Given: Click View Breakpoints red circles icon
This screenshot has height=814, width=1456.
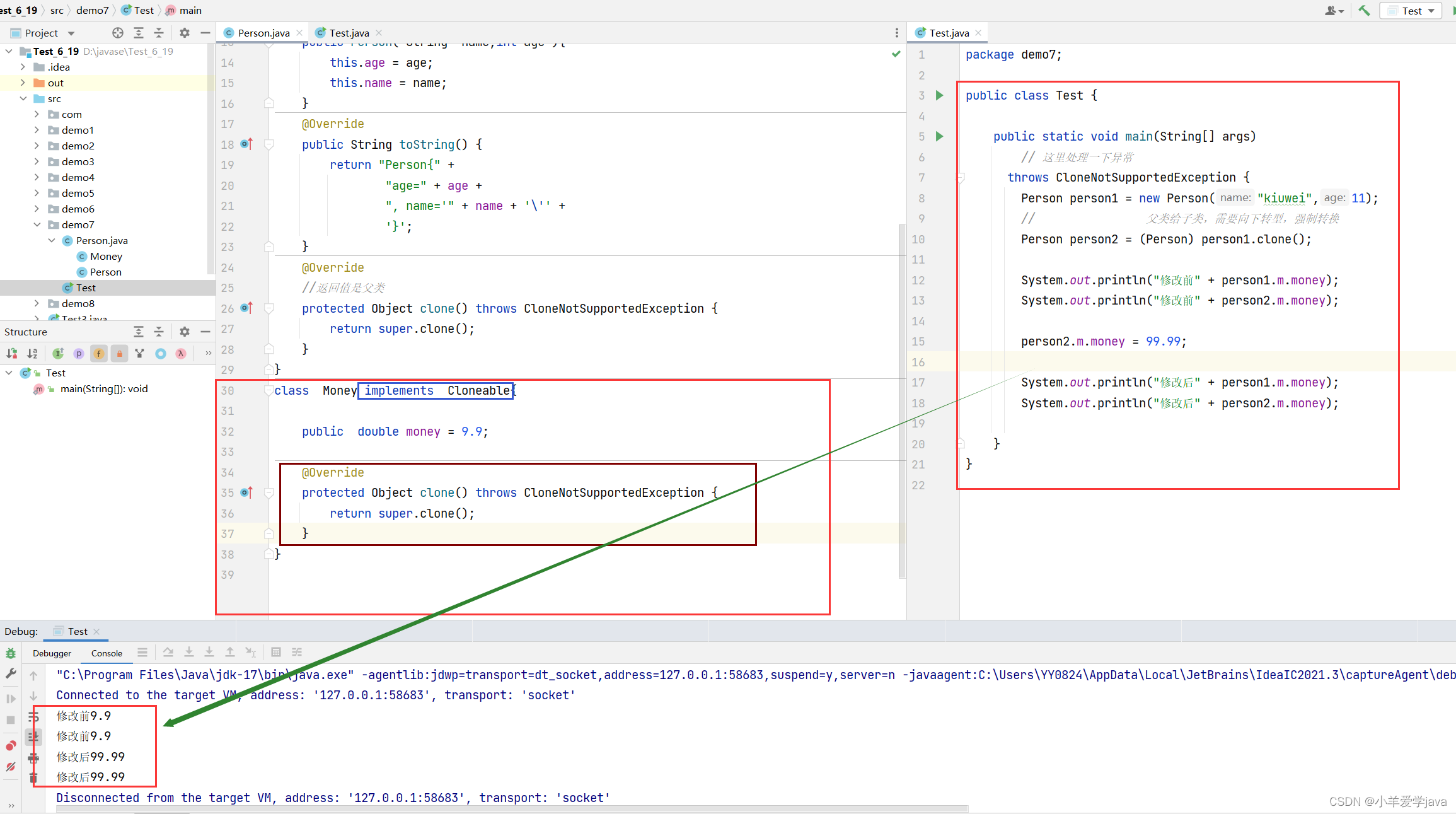Looking at the screenshot, I should pos(11,746).
